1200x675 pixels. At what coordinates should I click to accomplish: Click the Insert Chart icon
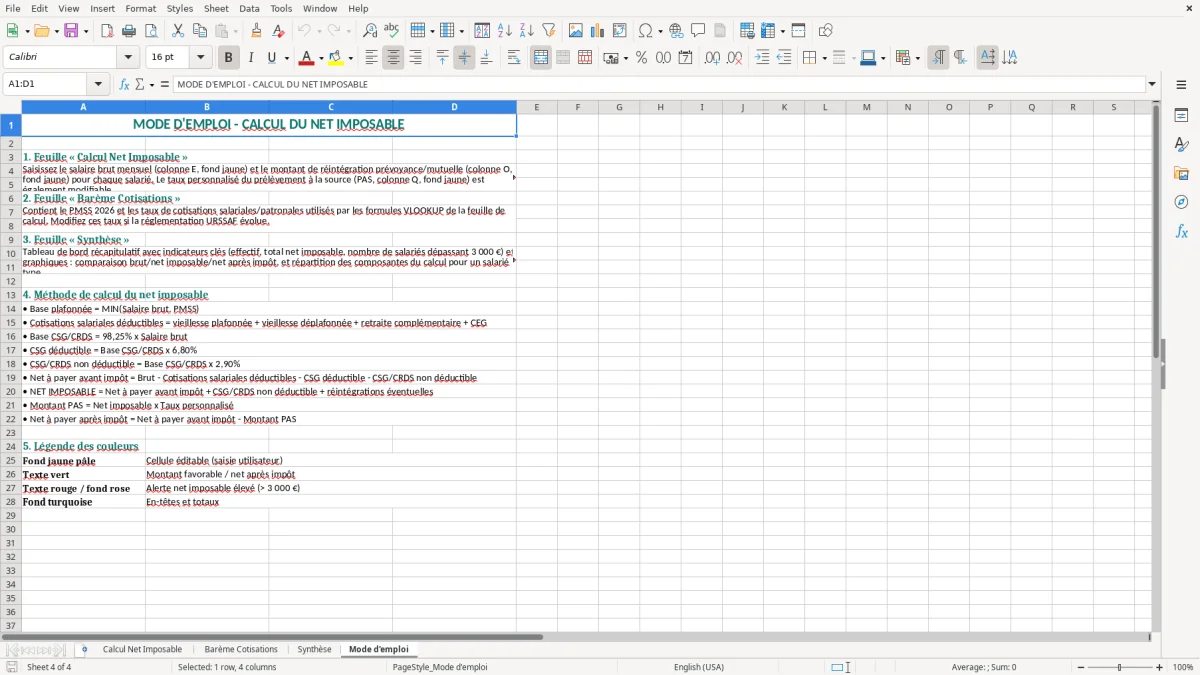pos(598,31)
